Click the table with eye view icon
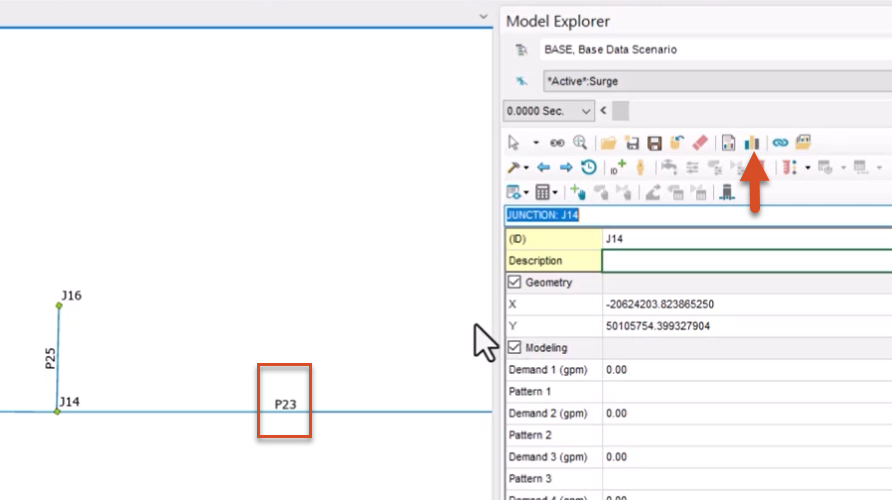The image size is (892, 500). 513,192
